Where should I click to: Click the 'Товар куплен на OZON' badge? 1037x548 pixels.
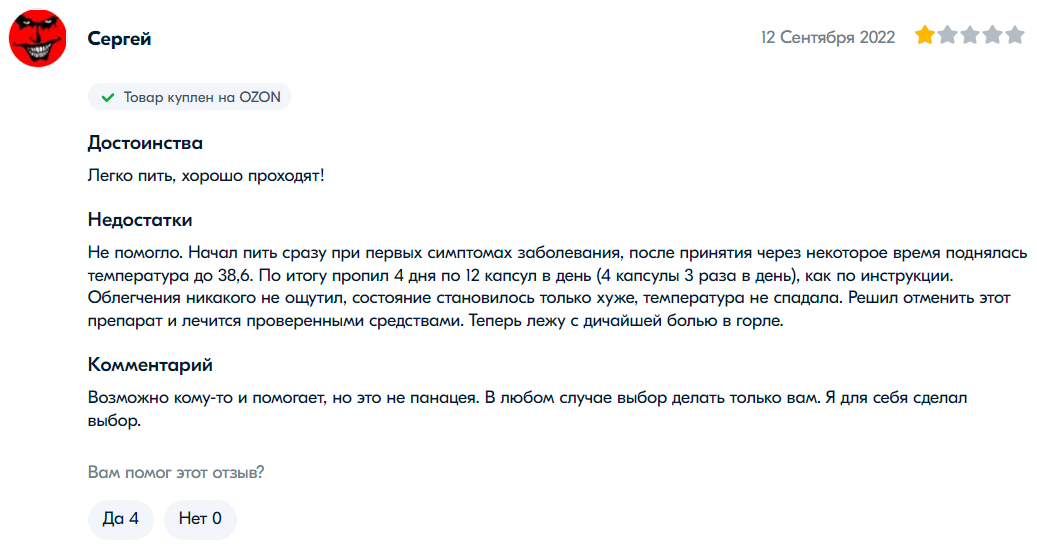point(190,98)
